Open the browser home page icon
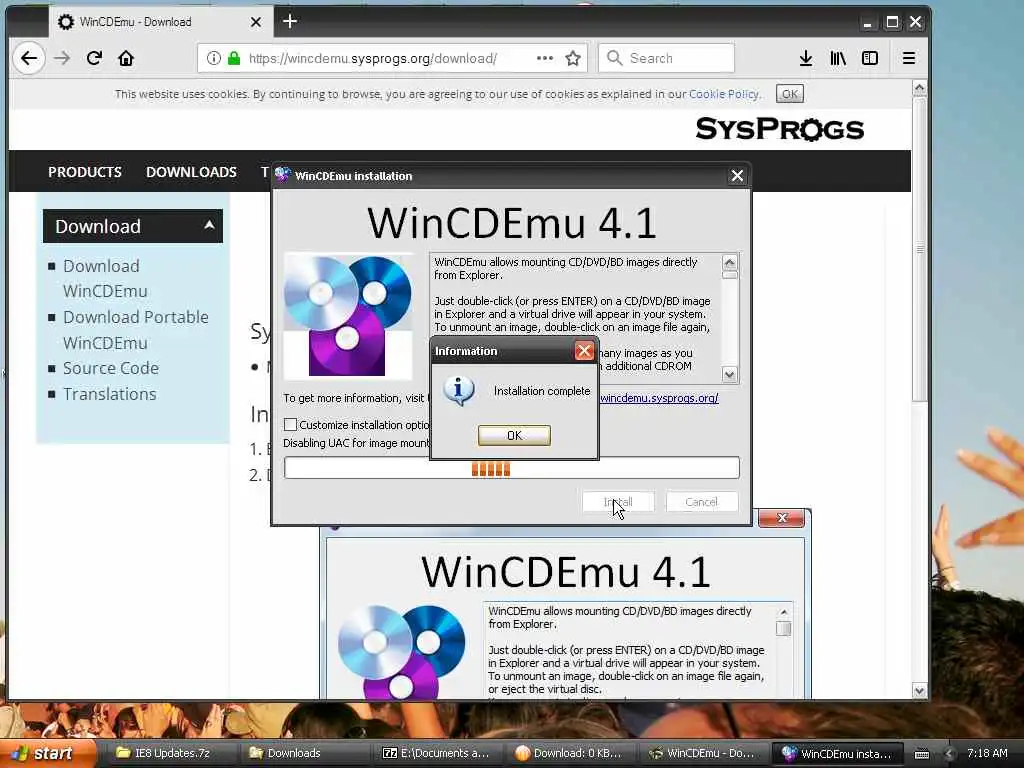 tap(126, 58)
